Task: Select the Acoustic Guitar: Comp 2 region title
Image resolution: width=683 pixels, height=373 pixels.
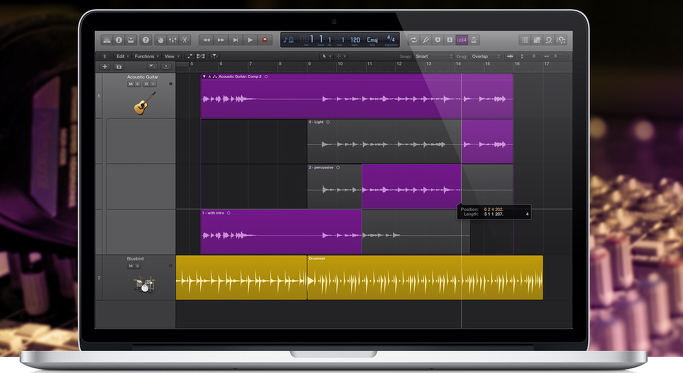Action: pos(240,77)
